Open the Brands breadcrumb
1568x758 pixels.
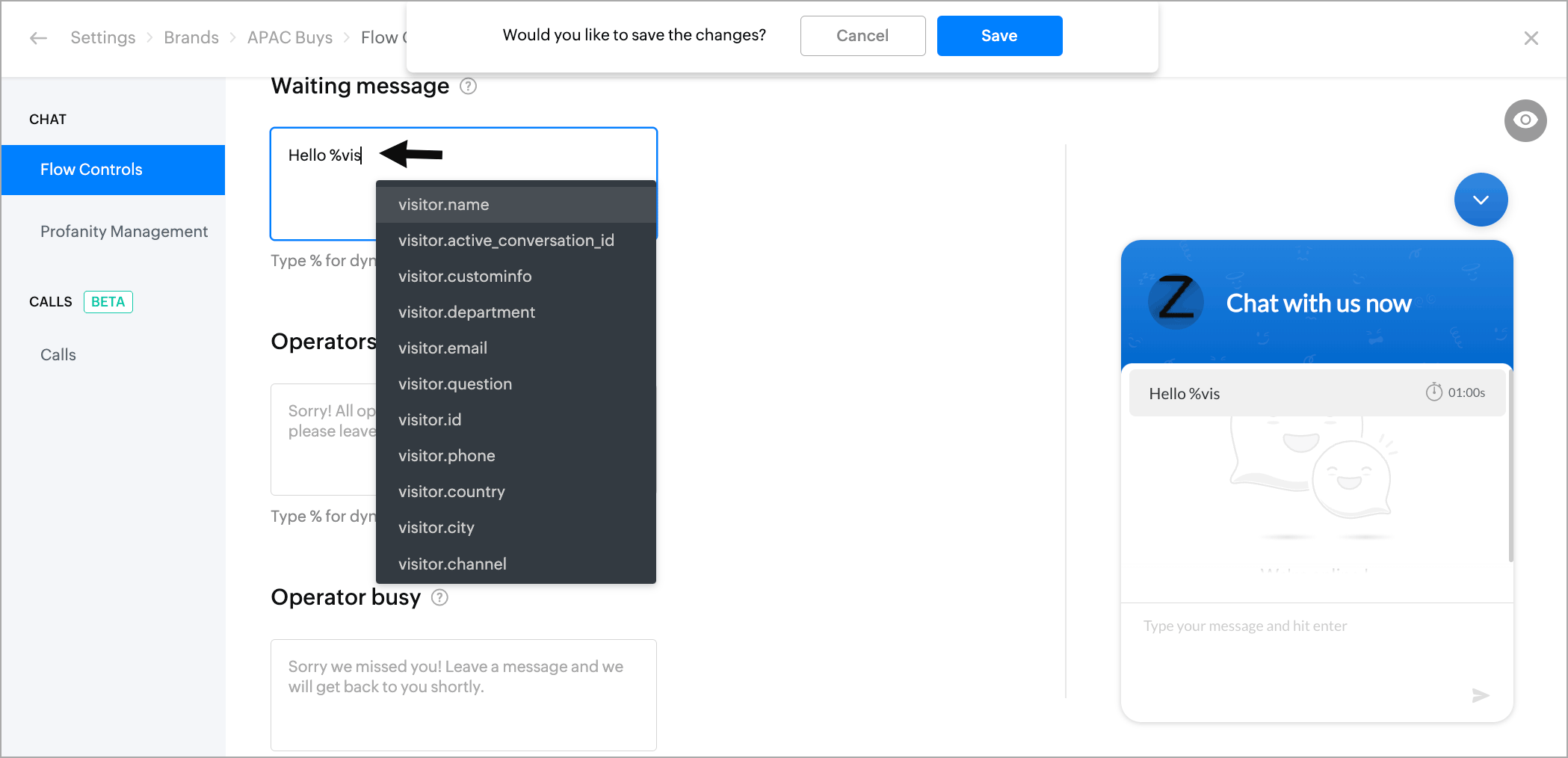[191, 37]
